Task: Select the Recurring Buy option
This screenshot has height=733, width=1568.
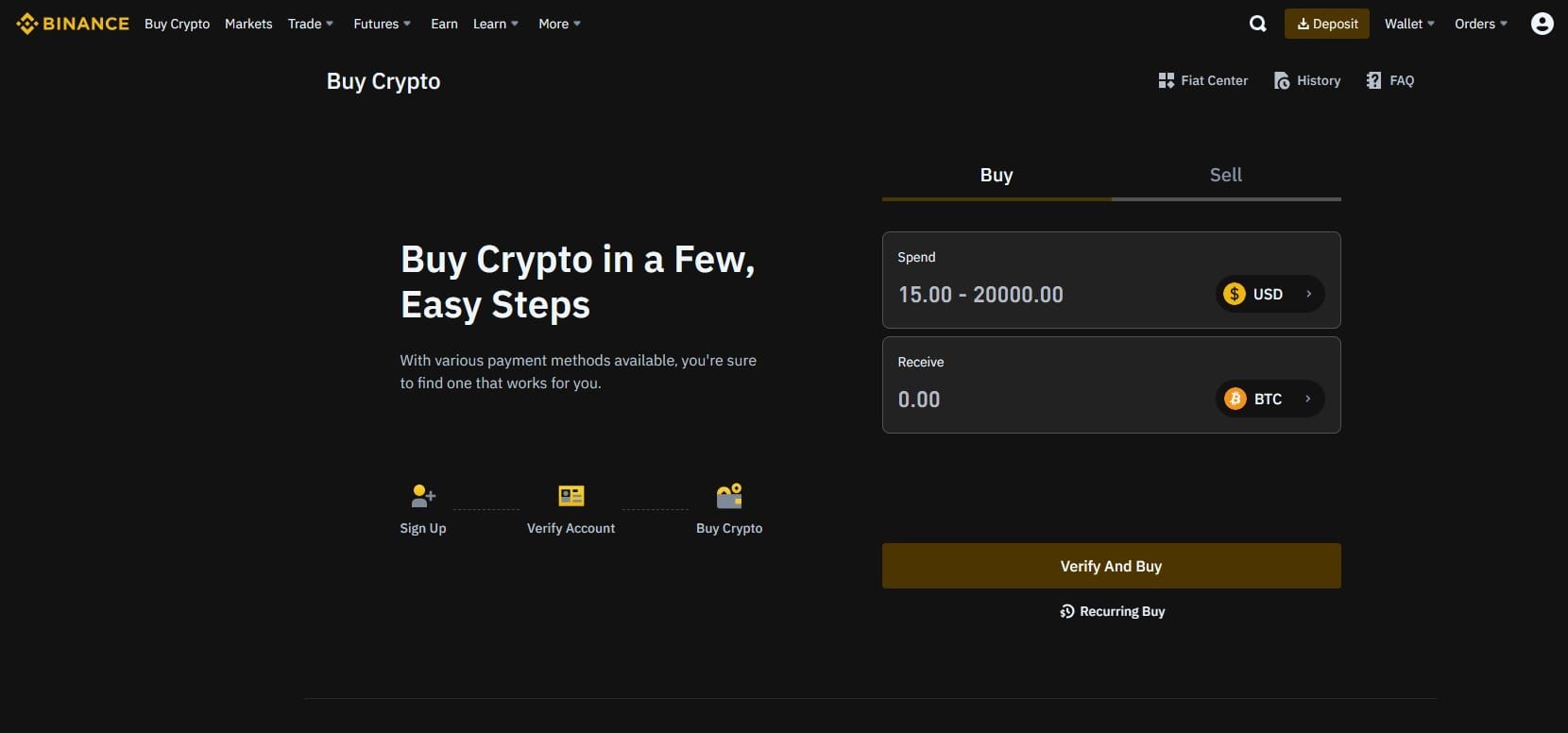Action: [x=1111, y=610]
